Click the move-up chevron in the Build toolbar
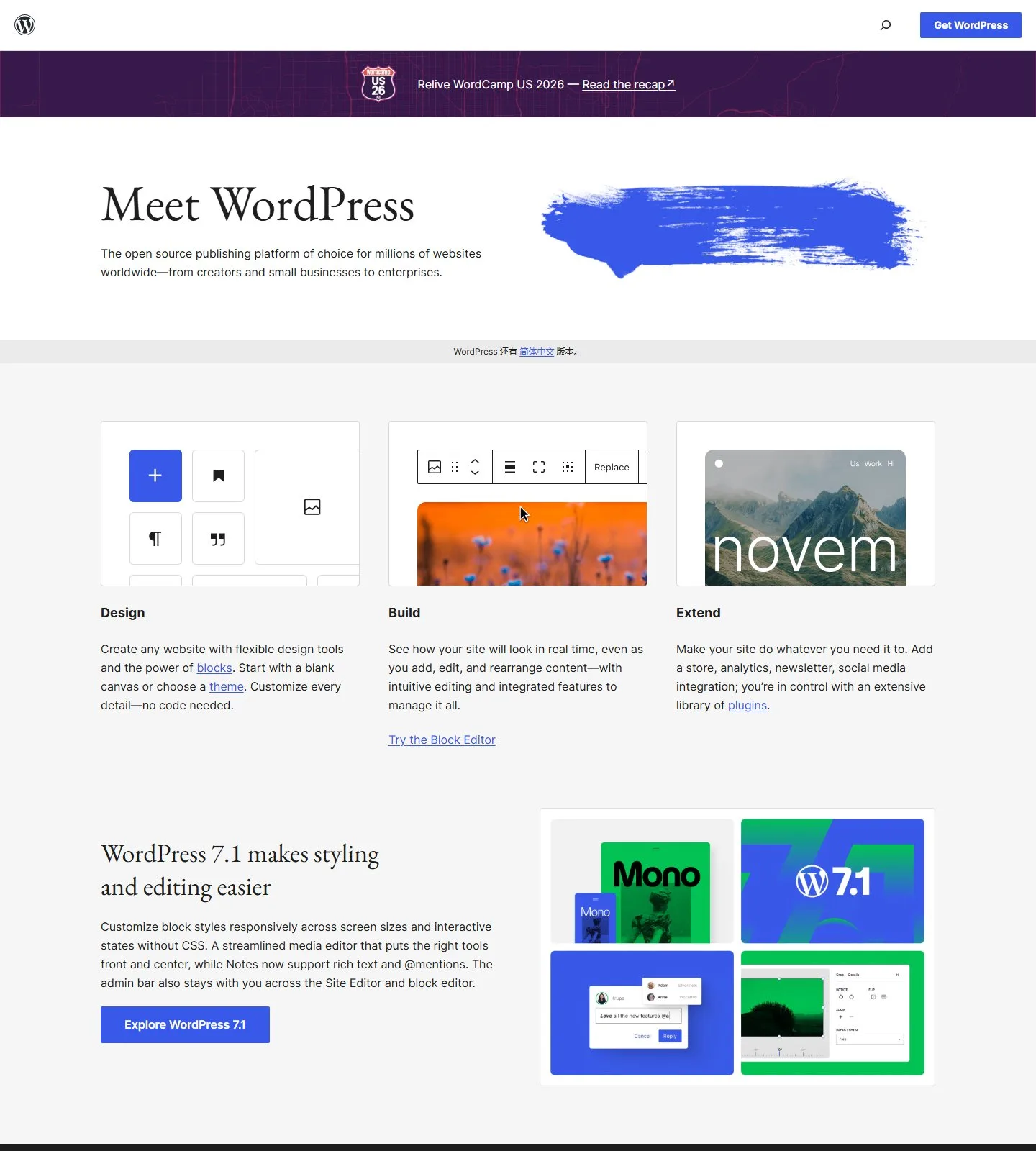Image resolution: width=1036 pixels, height=1151 pixels. click(475, 461)
